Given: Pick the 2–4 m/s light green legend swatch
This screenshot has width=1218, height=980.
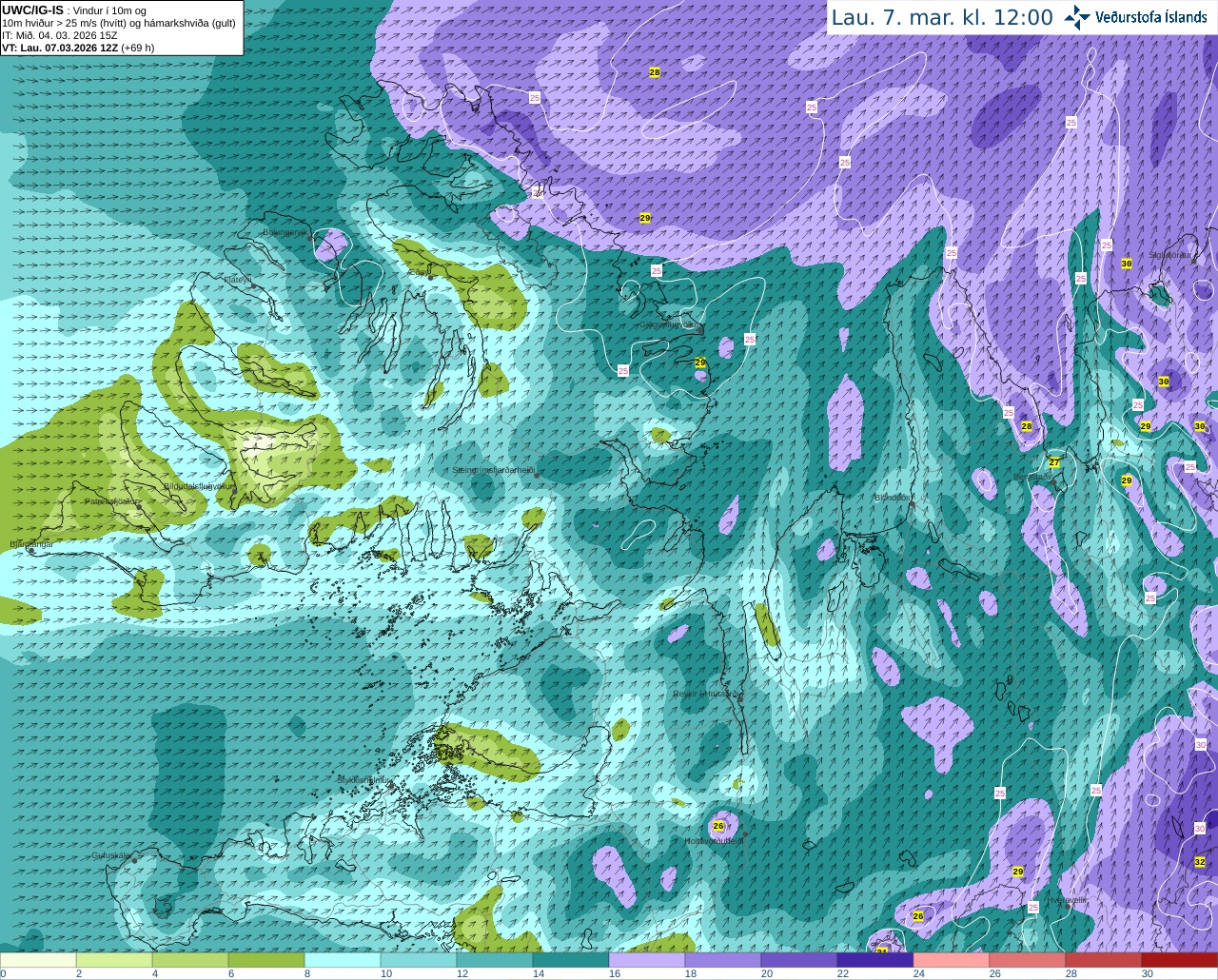Looking at the screenshot, I should 114,960.
